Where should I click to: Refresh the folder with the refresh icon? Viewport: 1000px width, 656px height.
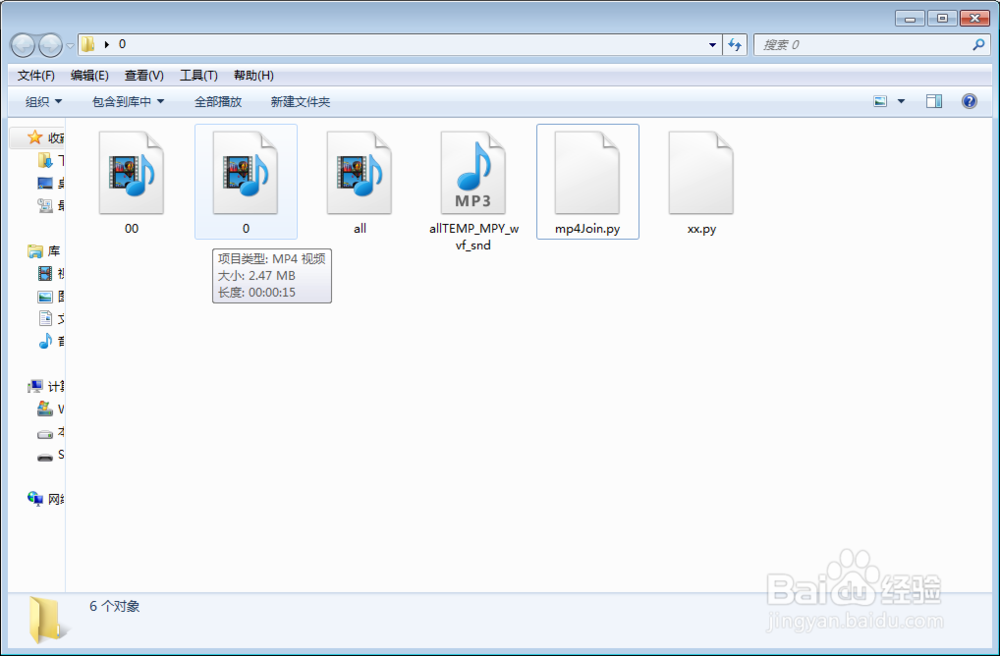(734, 44)
